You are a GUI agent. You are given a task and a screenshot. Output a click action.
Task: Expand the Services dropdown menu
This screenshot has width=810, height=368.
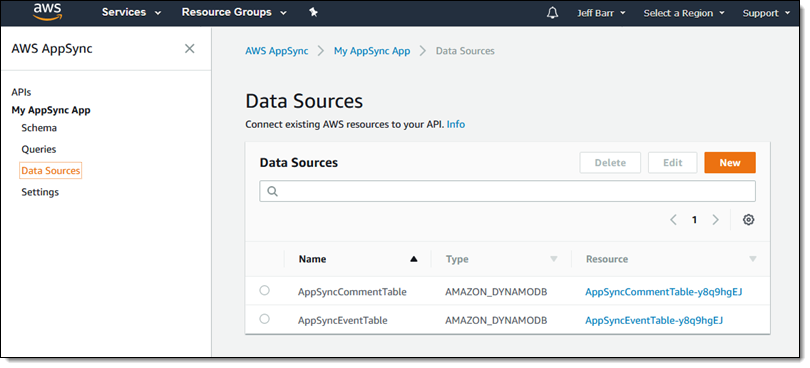pos(131,12)
